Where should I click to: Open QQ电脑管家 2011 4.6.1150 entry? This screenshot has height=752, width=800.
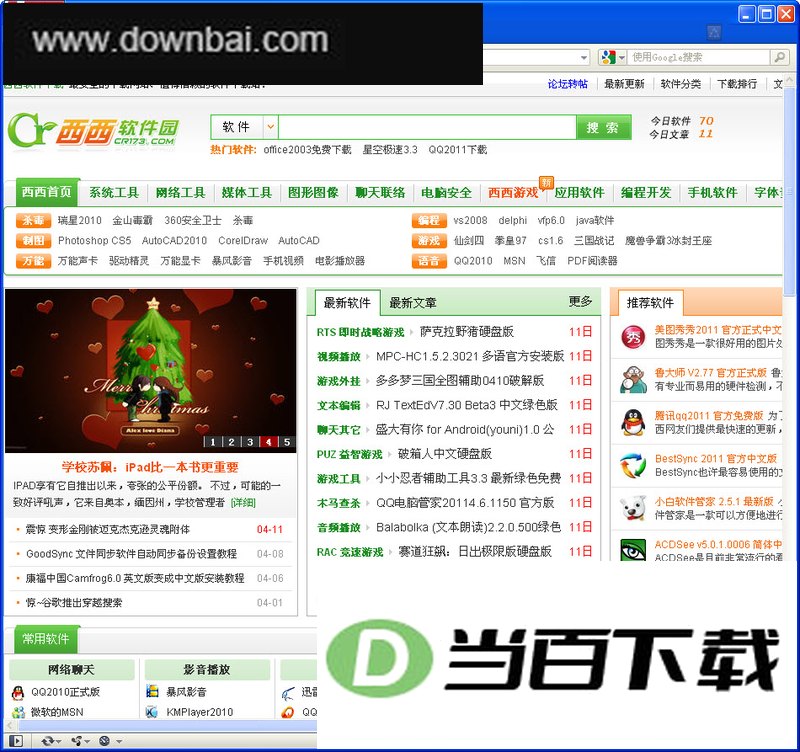465,503
